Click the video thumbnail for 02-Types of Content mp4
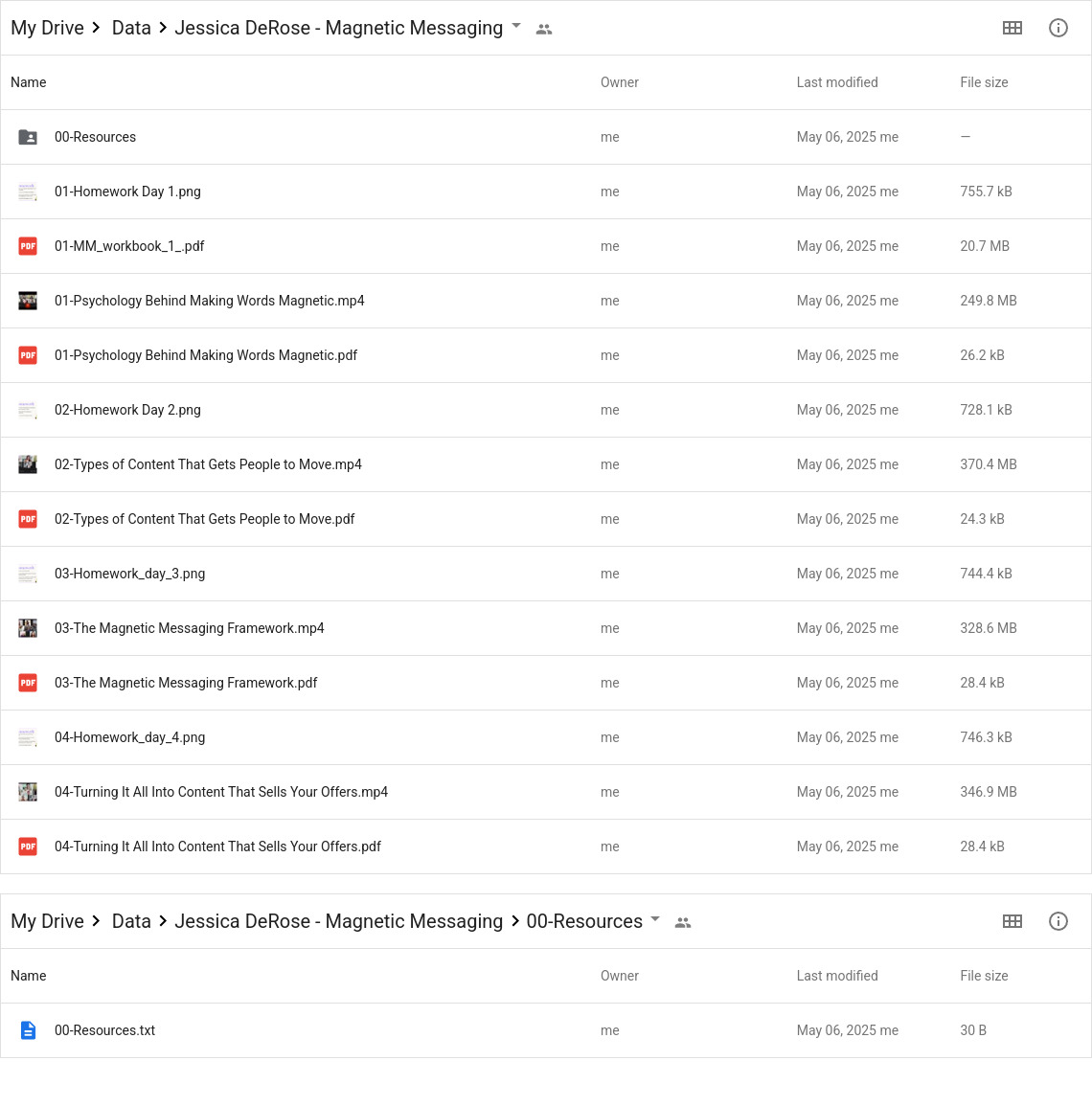1092x1106 pixels. 28,464
